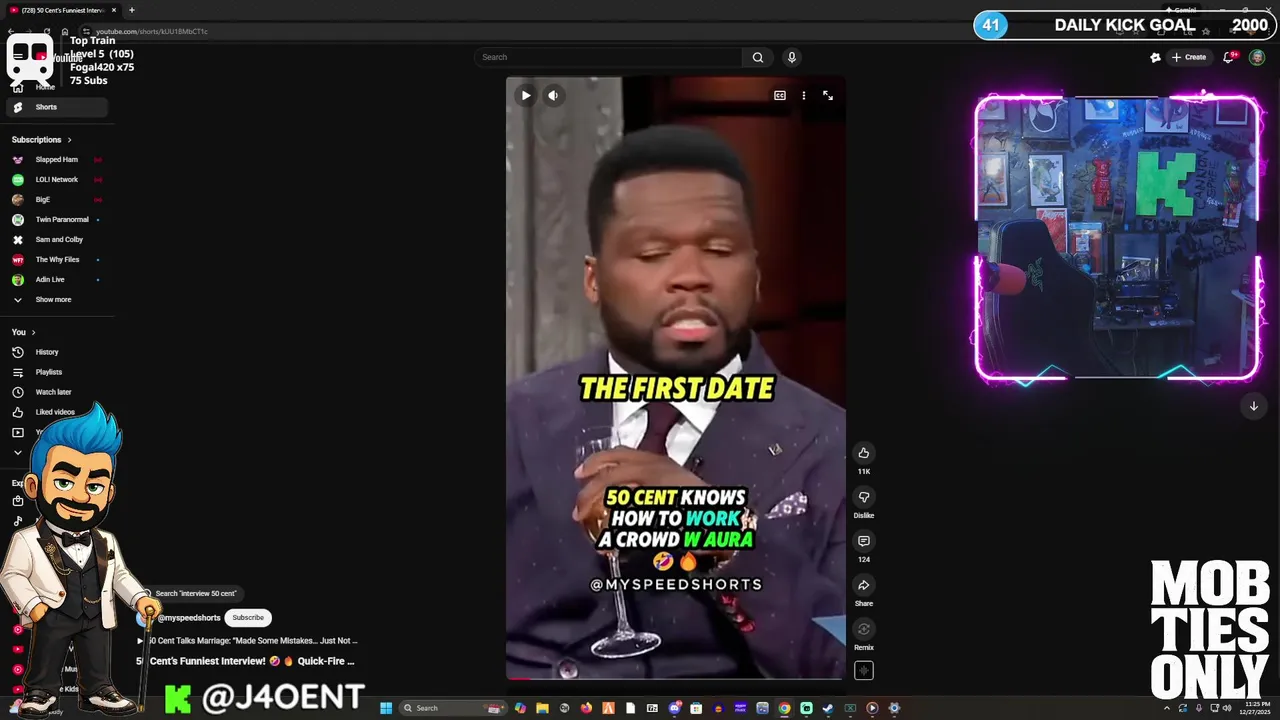Open account avatar menu
Viewport: 1280px width, 720px height.
pos(1257,57)
